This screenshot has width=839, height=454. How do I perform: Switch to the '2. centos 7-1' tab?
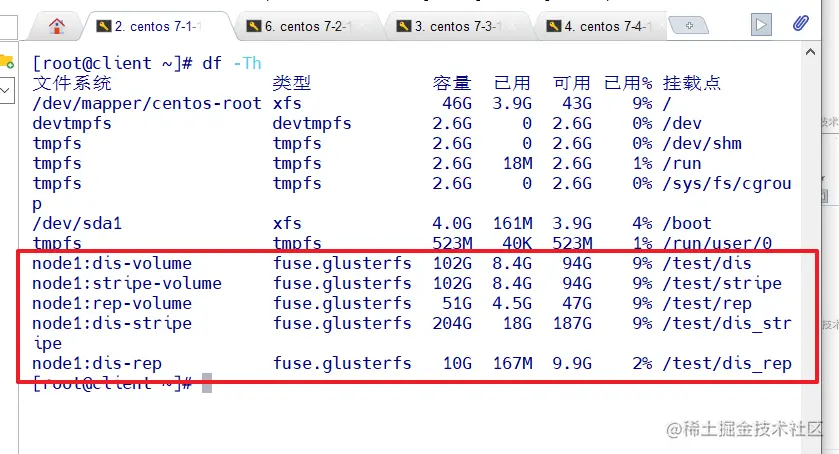pyautogui.click(x=157, y=26)
